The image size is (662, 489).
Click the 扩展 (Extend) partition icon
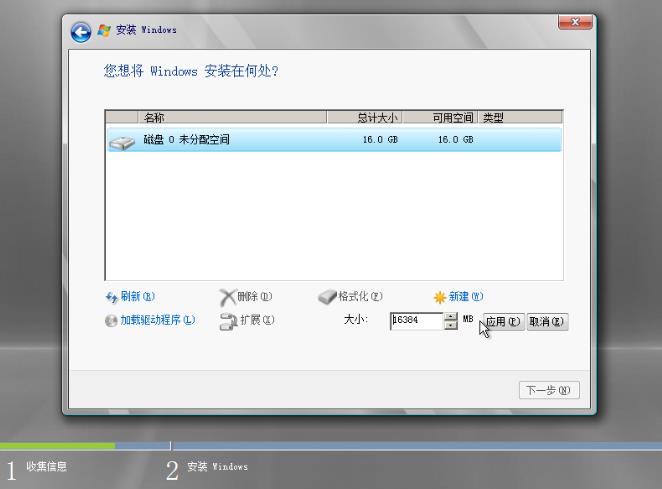click(x=227, y=321)
